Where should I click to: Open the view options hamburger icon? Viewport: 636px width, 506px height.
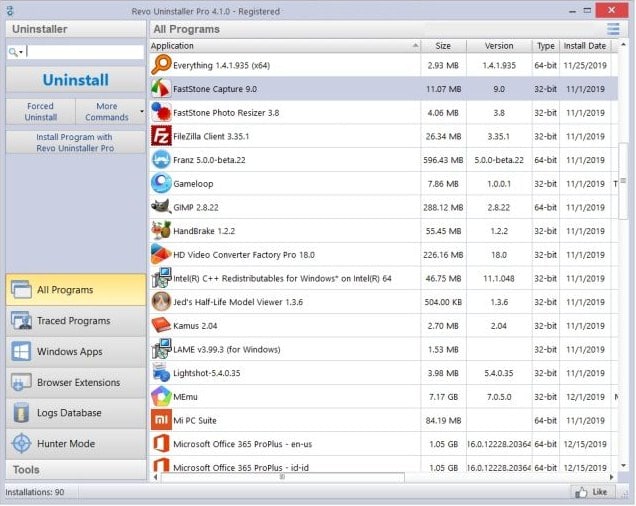pos(613,29)
